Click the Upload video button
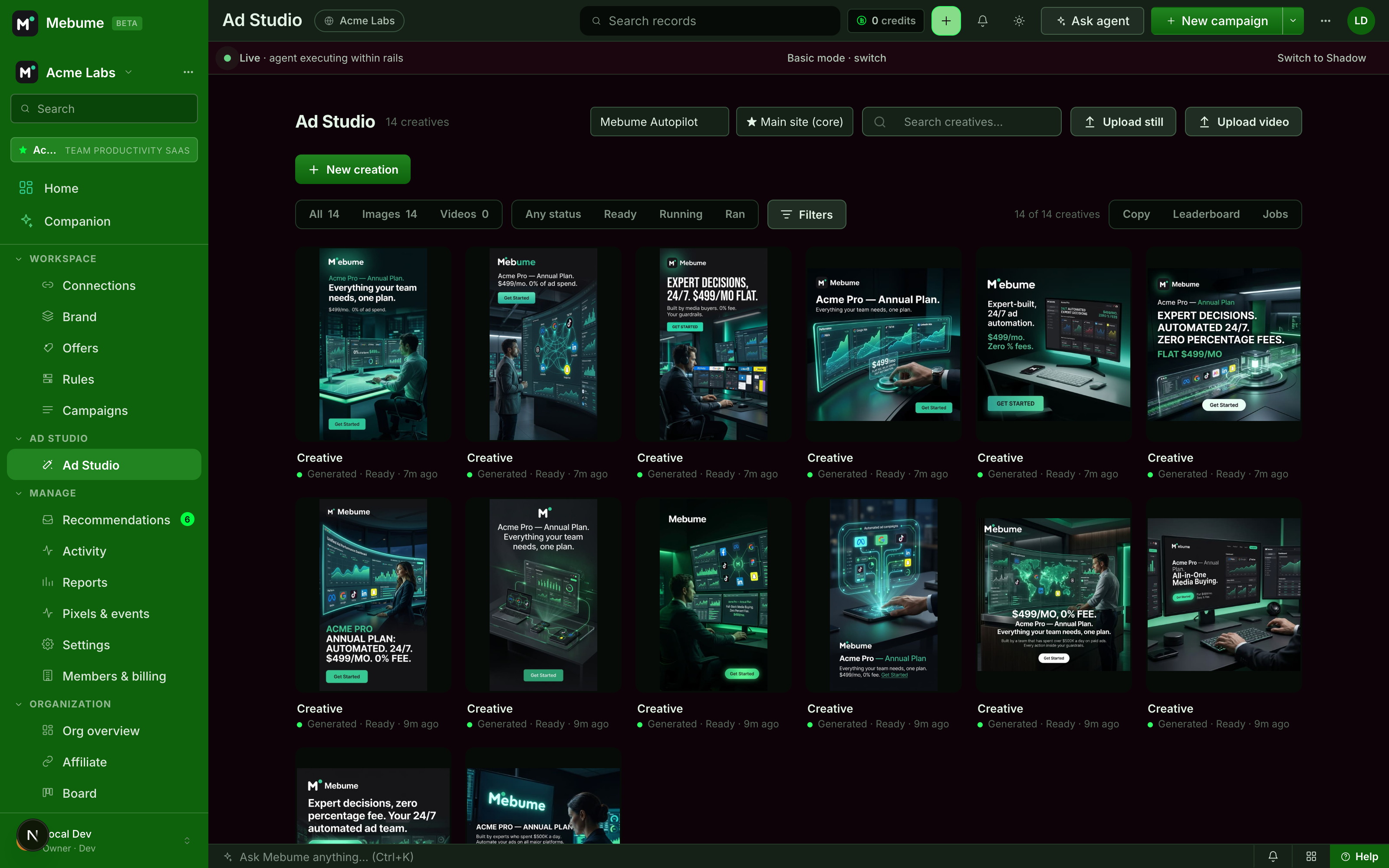Image resolution: width=1389 pixels, height=868 pixels. pyautogui.click(x=1243, y=122)
